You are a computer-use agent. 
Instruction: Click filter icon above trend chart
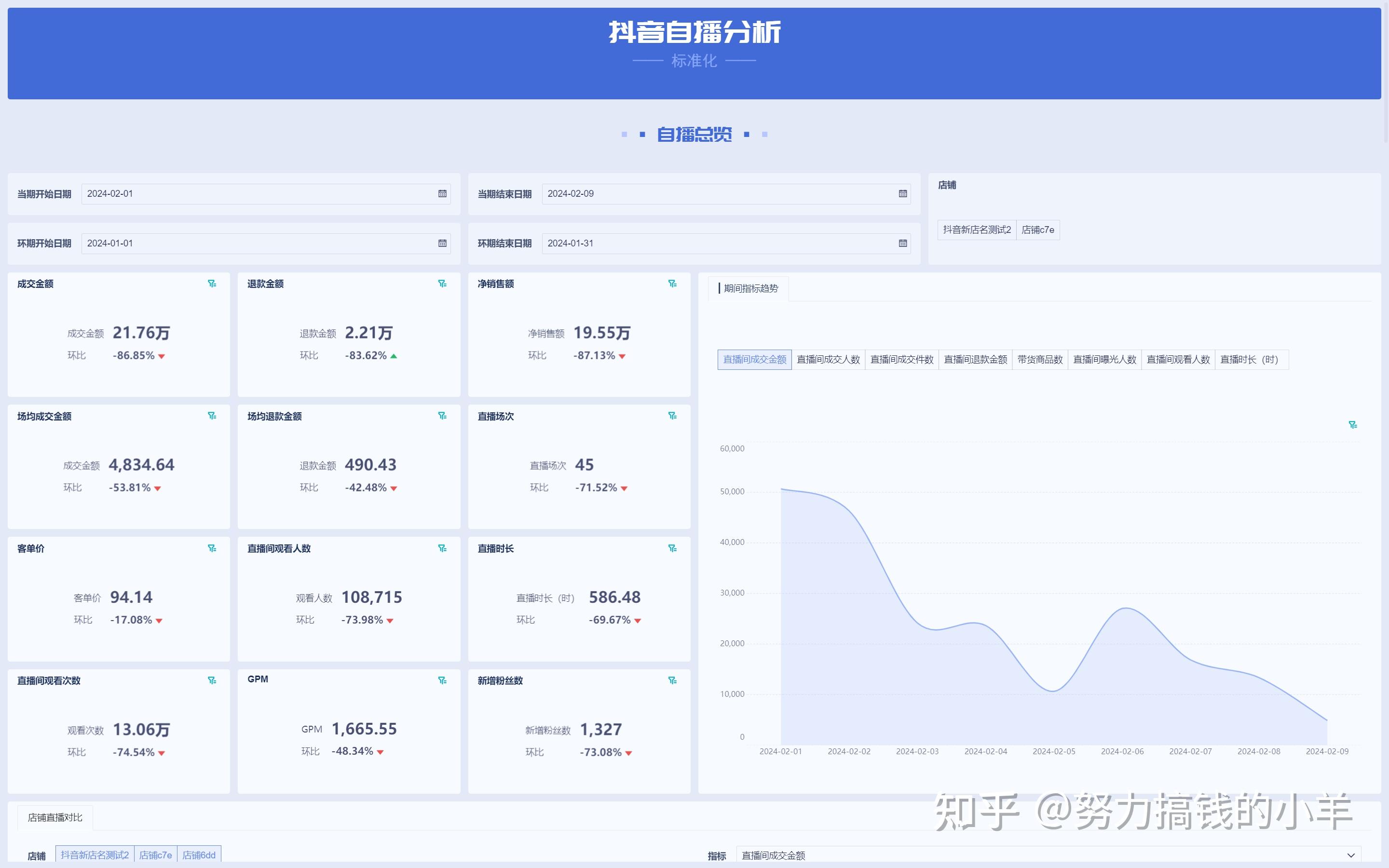[1352, 425]
